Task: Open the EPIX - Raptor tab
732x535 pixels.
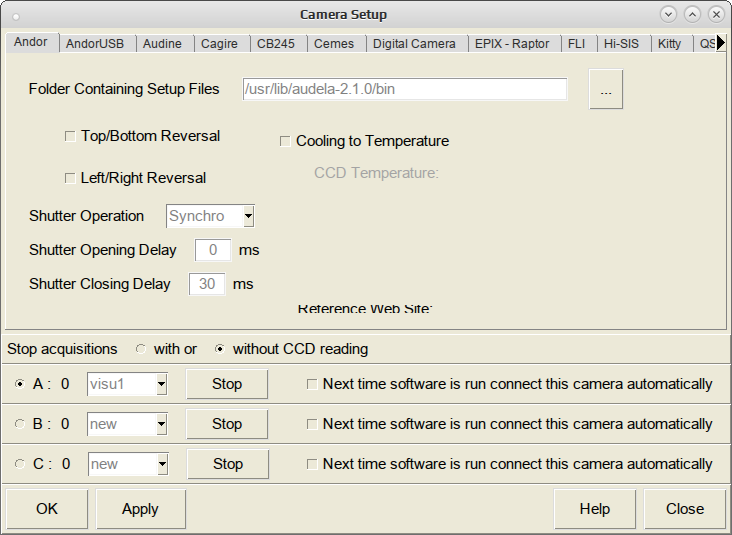Action: coord(512,44)
